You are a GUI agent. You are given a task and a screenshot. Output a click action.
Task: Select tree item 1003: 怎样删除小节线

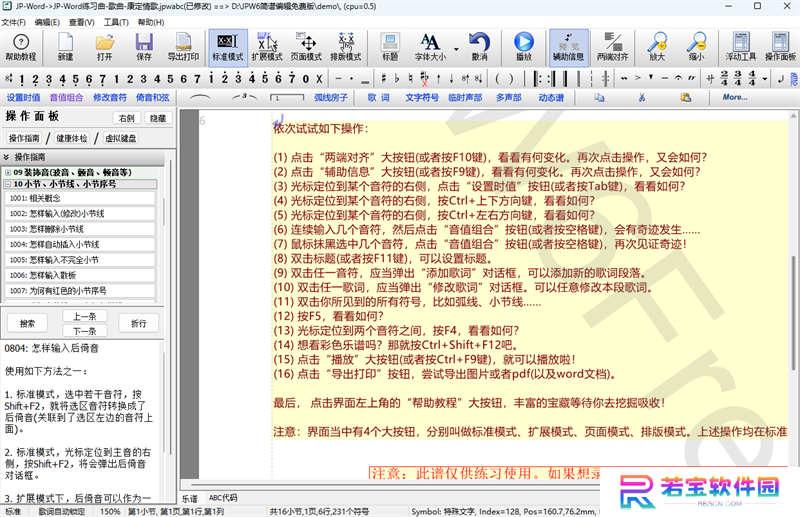pyautogui.click(x=80, y=229)
